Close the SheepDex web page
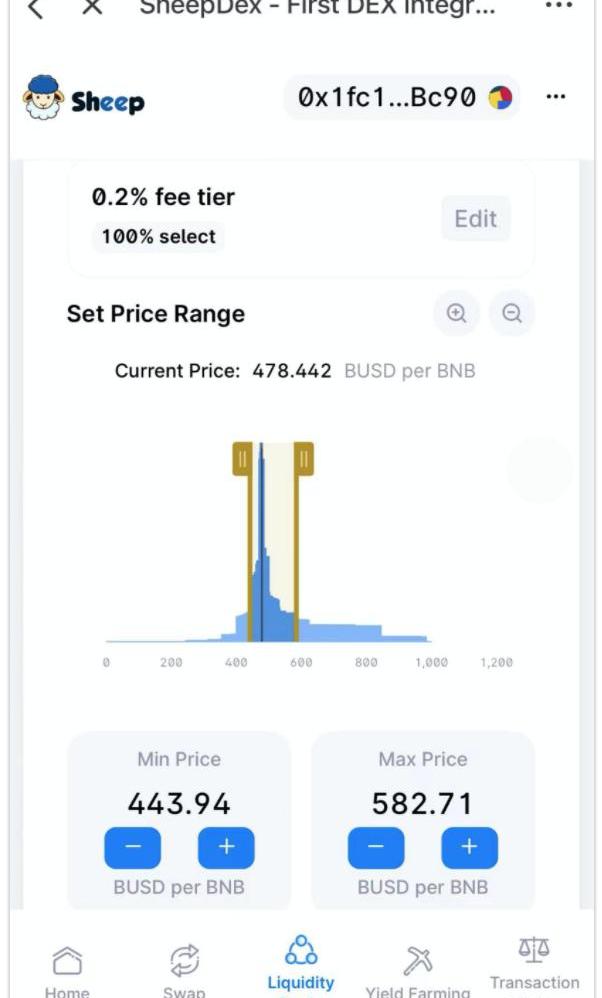Image resolution: width=602 pixels, height=998 pixels. coord(92,9)
